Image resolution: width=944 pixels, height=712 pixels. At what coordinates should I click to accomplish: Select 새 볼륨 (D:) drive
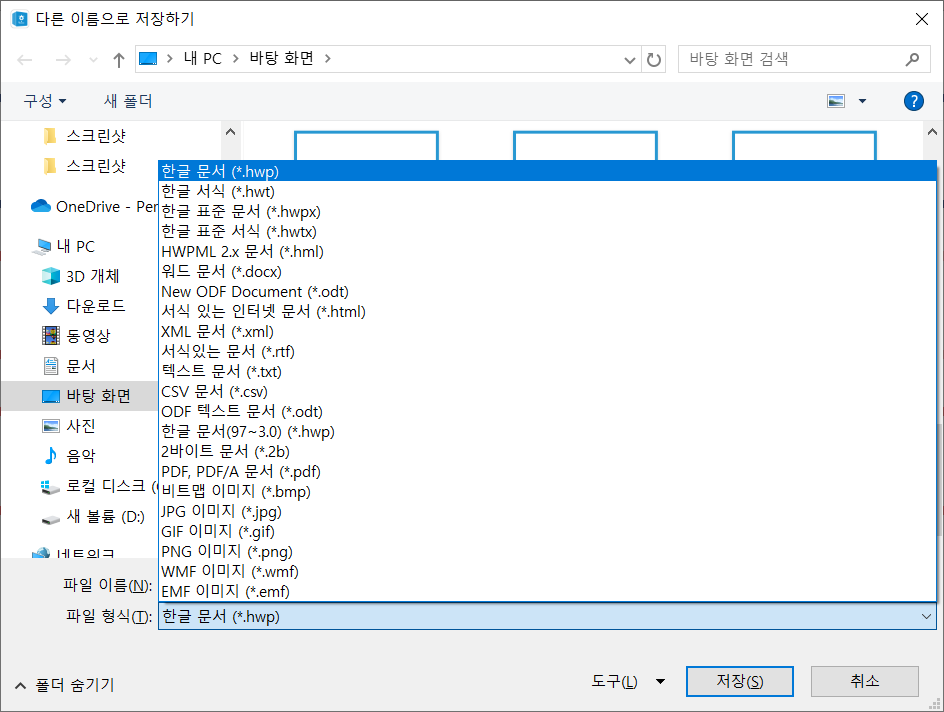tap(93, 516)
